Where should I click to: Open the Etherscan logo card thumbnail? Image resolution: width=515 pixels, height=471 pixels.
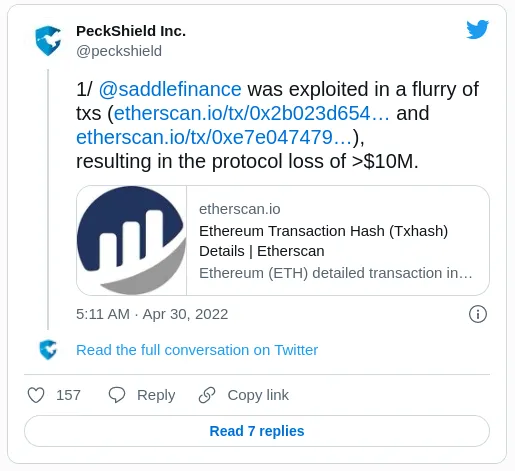click(x=131, y=240)
